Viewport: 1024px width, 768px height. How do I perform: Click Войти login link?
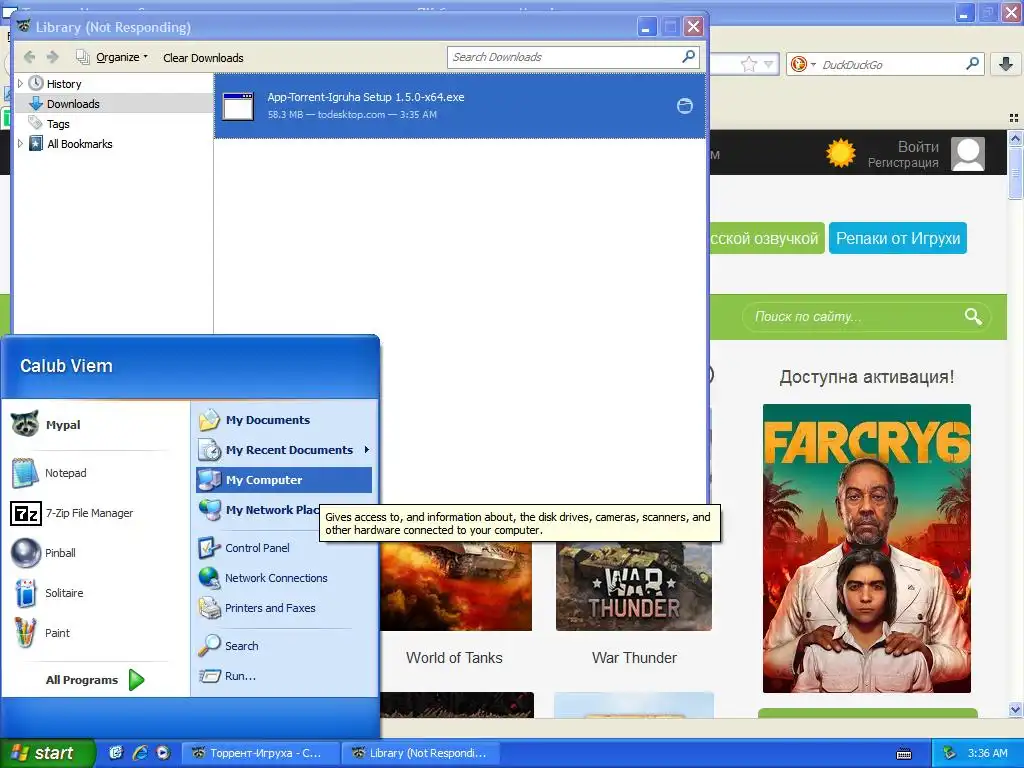918,146
